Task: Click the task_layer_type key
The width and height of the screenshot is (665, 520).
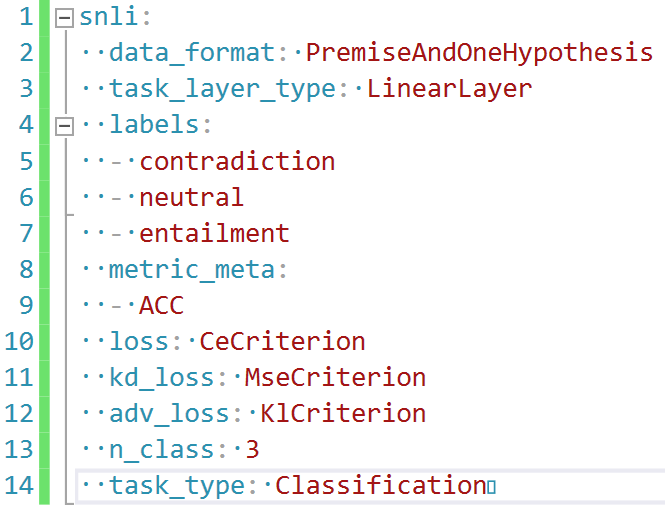Action: coord(222,89)
